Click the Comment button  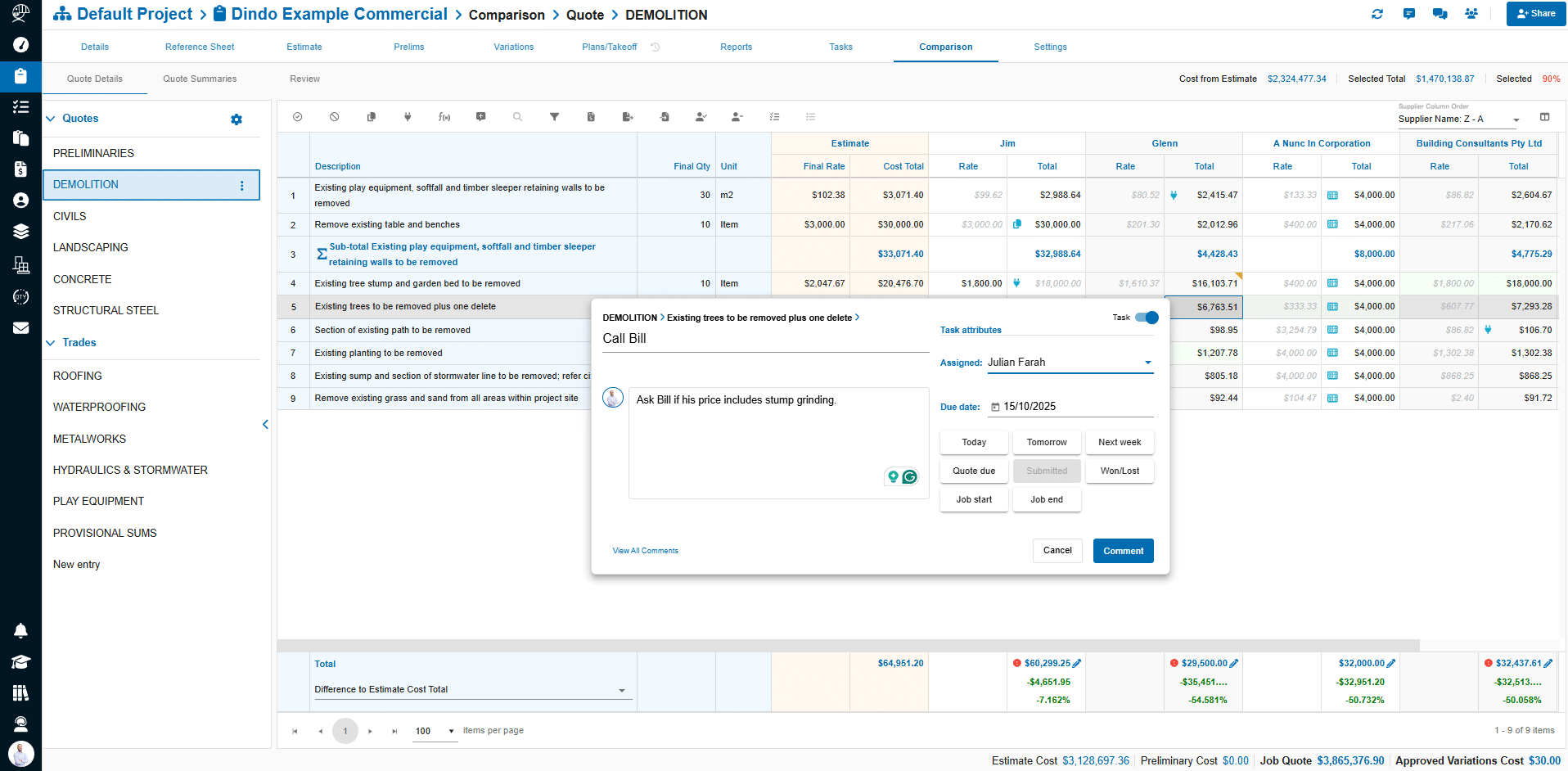click(x=1123, y=551)
